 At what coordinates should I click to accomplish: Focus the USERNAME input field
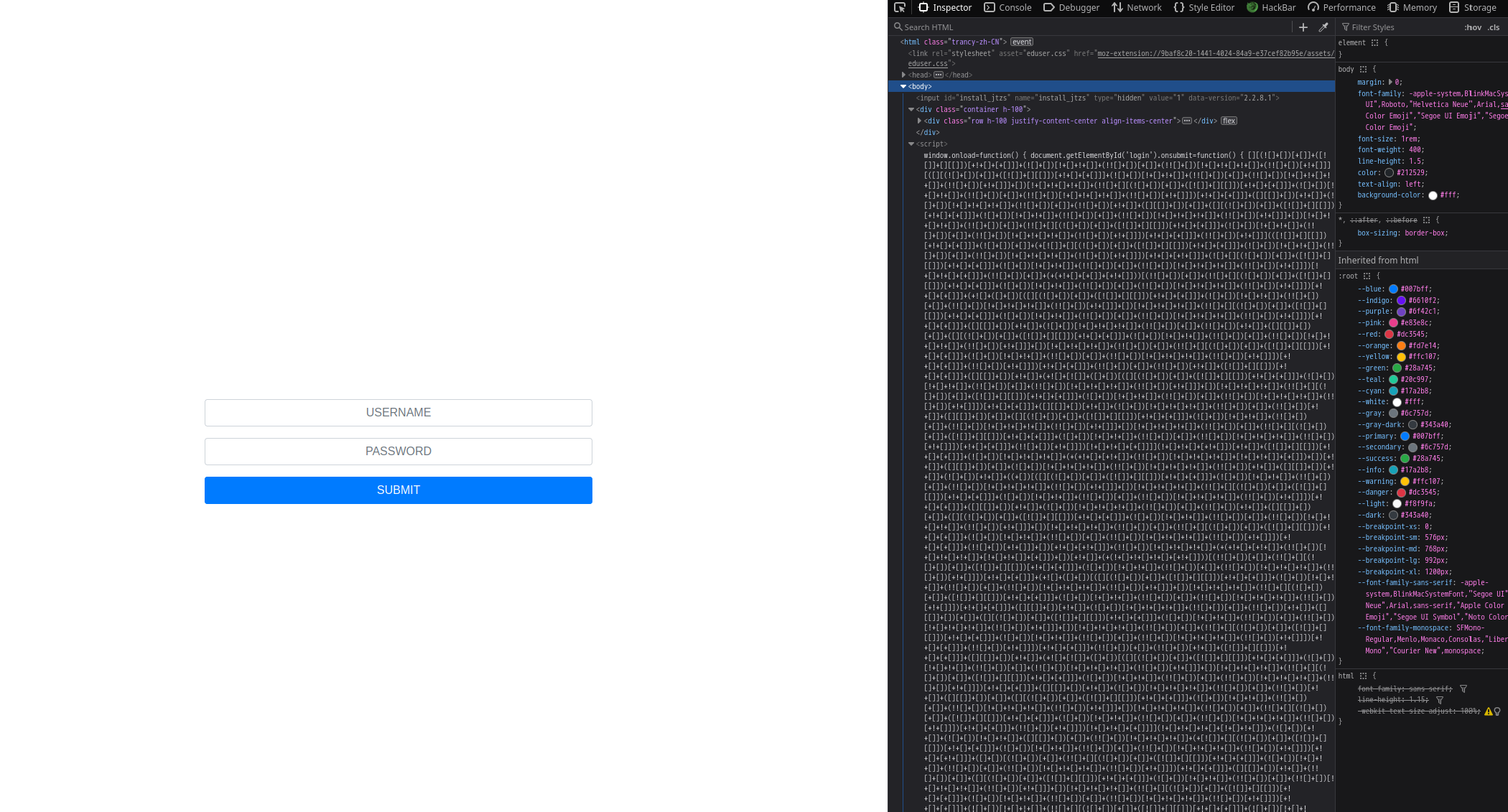click(399, 413)
